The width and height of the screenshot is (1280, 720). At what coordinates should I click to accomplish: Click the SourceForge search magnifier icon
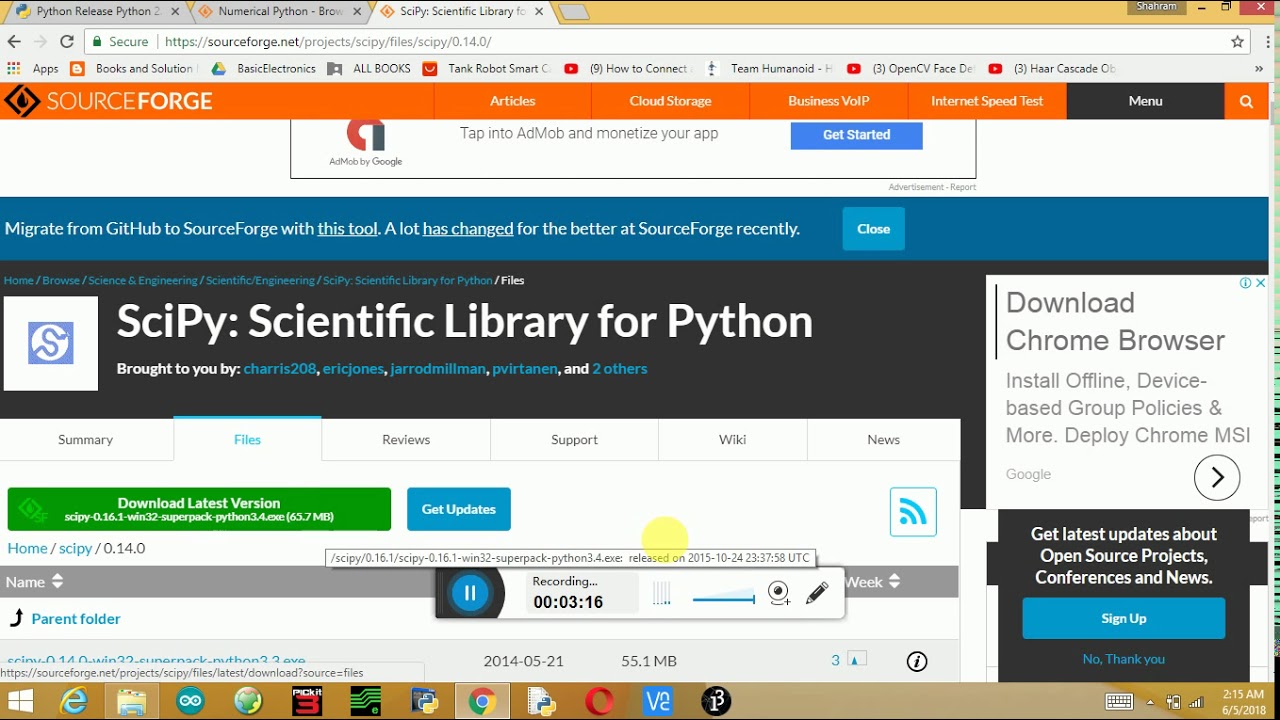click(x=1246, y=101)
